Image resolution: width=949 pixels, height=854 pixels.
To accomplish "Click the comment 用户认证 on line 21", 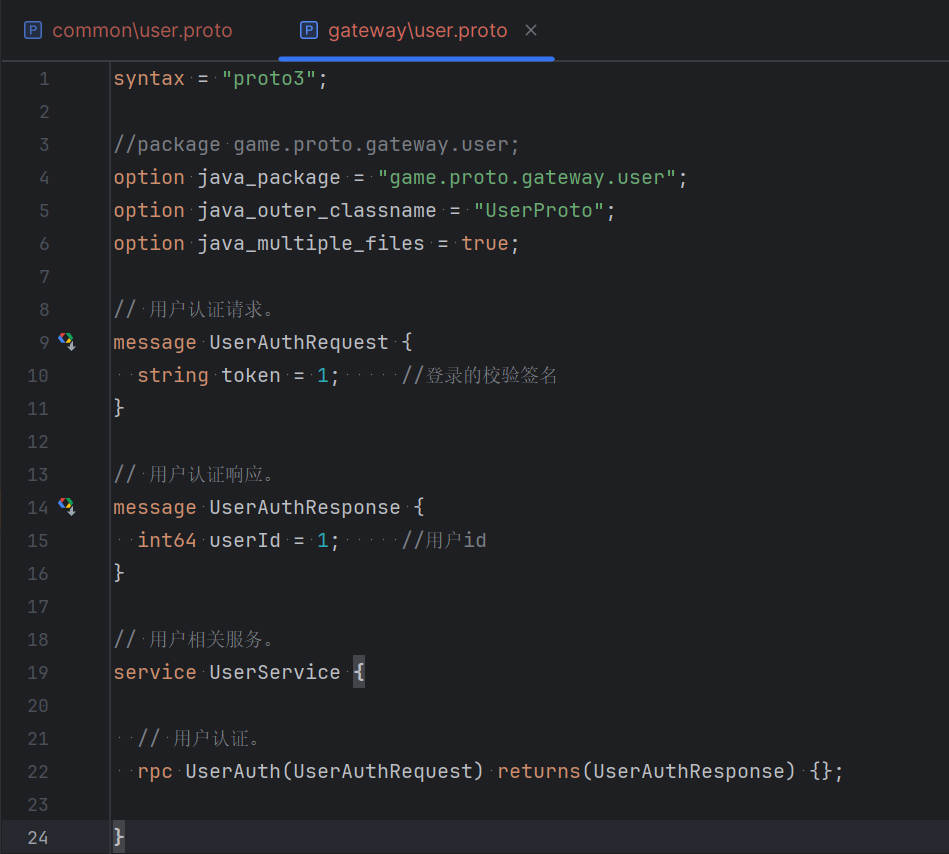I will click(199, 738).
